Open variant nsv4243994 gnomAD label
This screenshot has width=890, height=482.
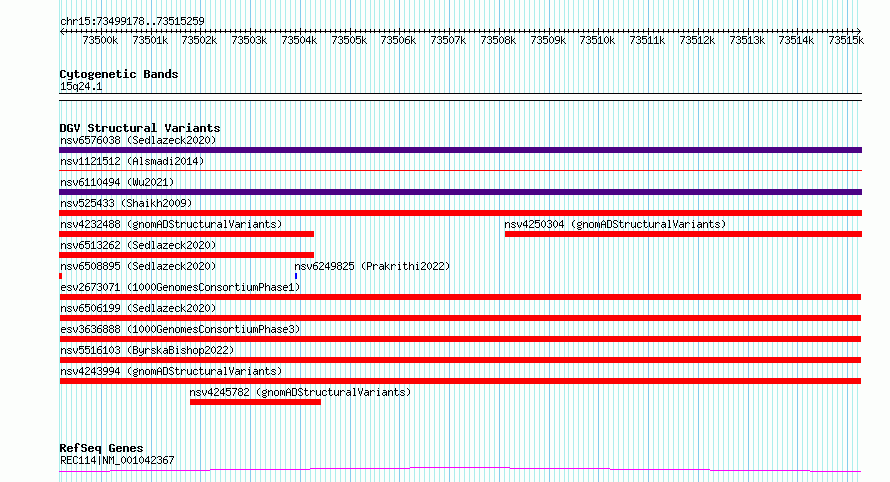click(x=171, y=371)
